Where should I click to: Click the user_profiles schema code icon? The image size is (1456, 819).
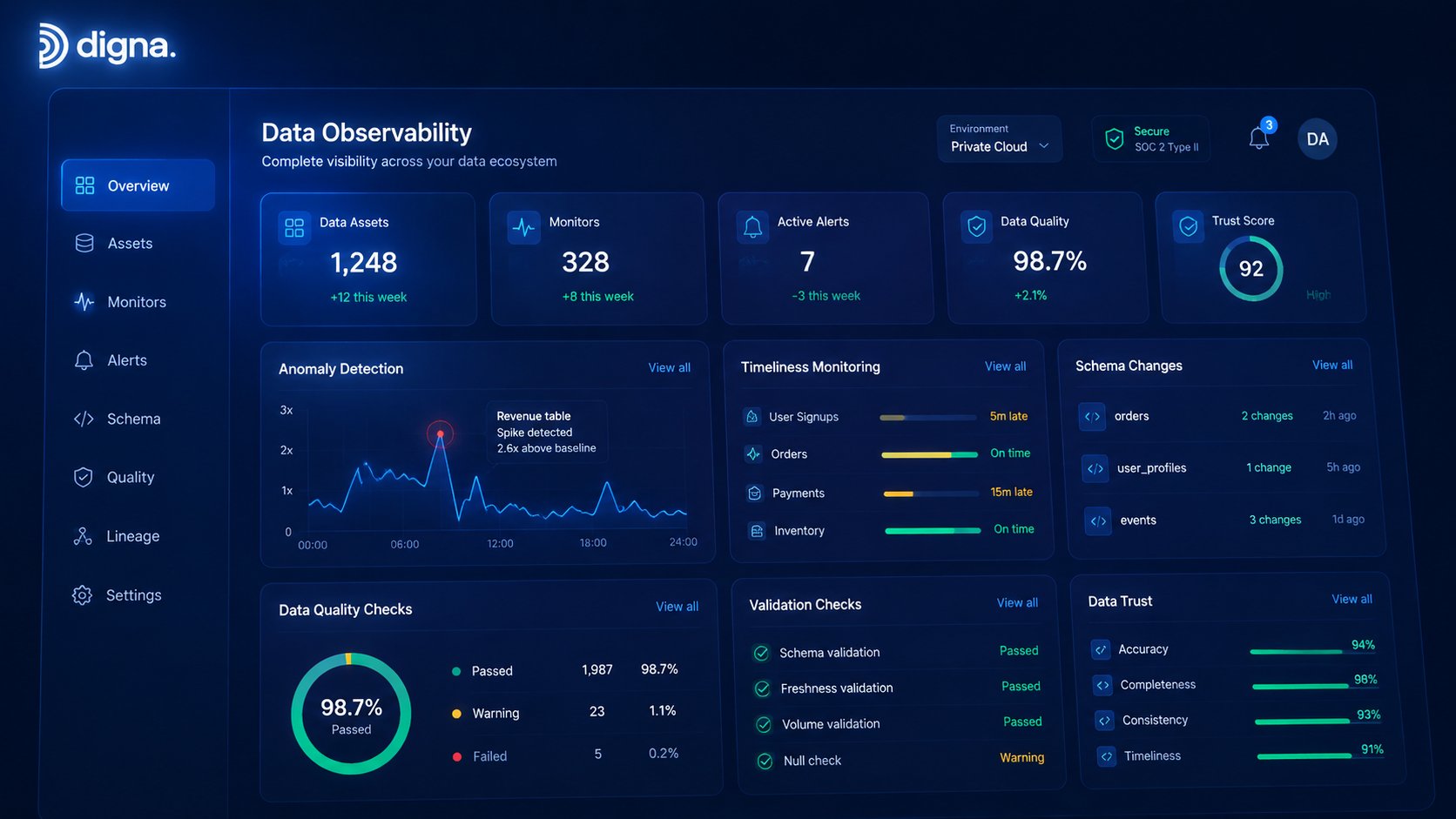click(1095, 468)
